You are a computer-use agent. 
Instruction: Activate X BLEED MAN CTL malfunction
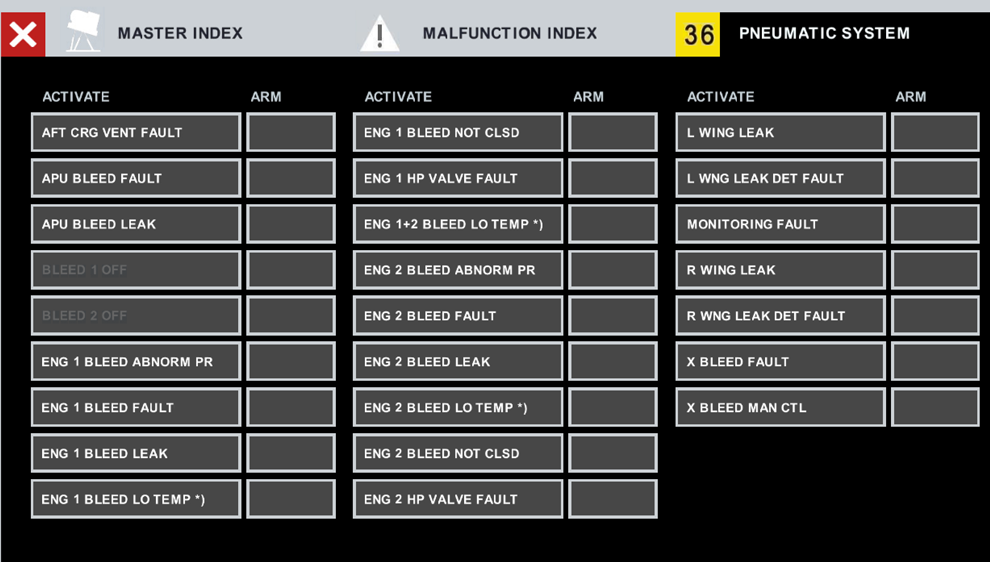point(780,407)
